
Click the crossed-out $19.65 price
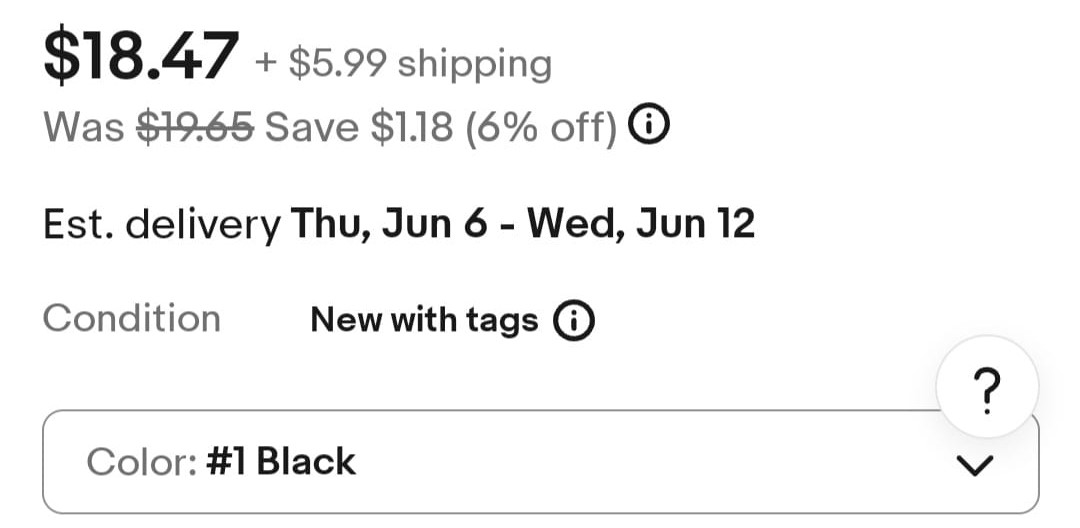point(195,127)
